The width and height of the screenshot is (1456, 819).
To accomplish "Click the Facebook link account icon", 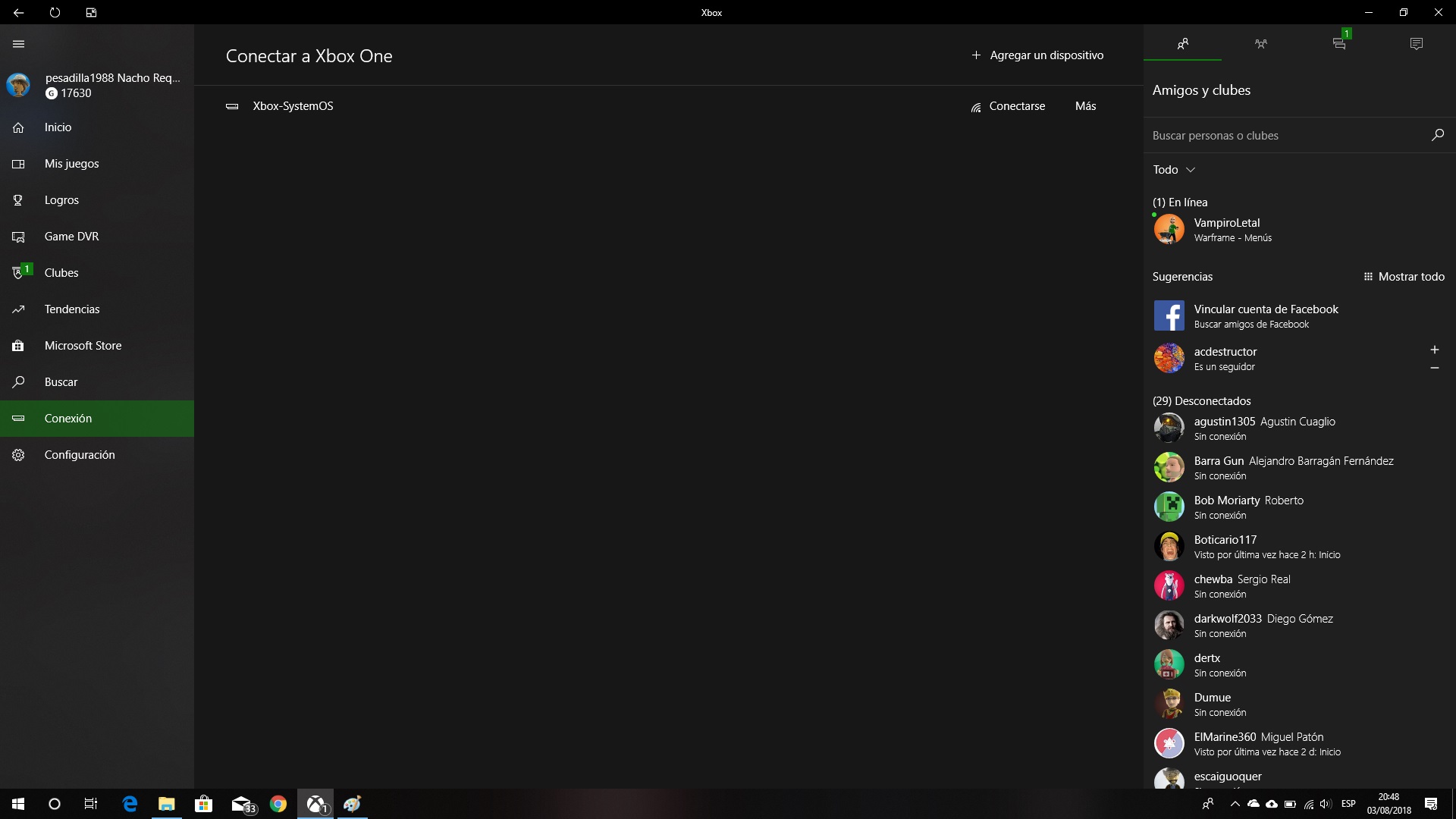I will (1169, 315).
